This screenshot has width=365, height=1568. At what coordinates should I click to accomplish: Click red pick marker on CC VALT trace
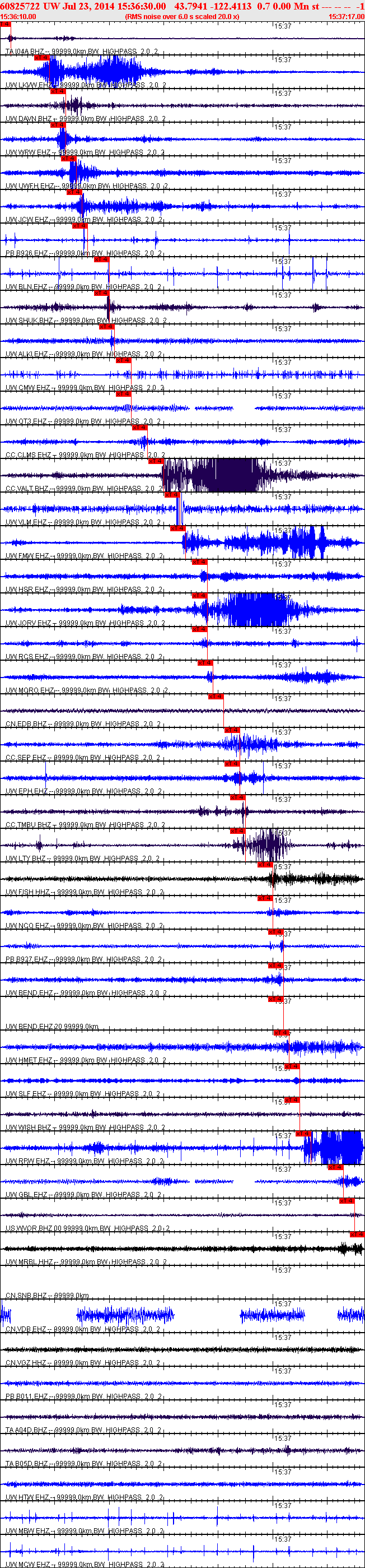pyautogui.click(x=156, y=461)
